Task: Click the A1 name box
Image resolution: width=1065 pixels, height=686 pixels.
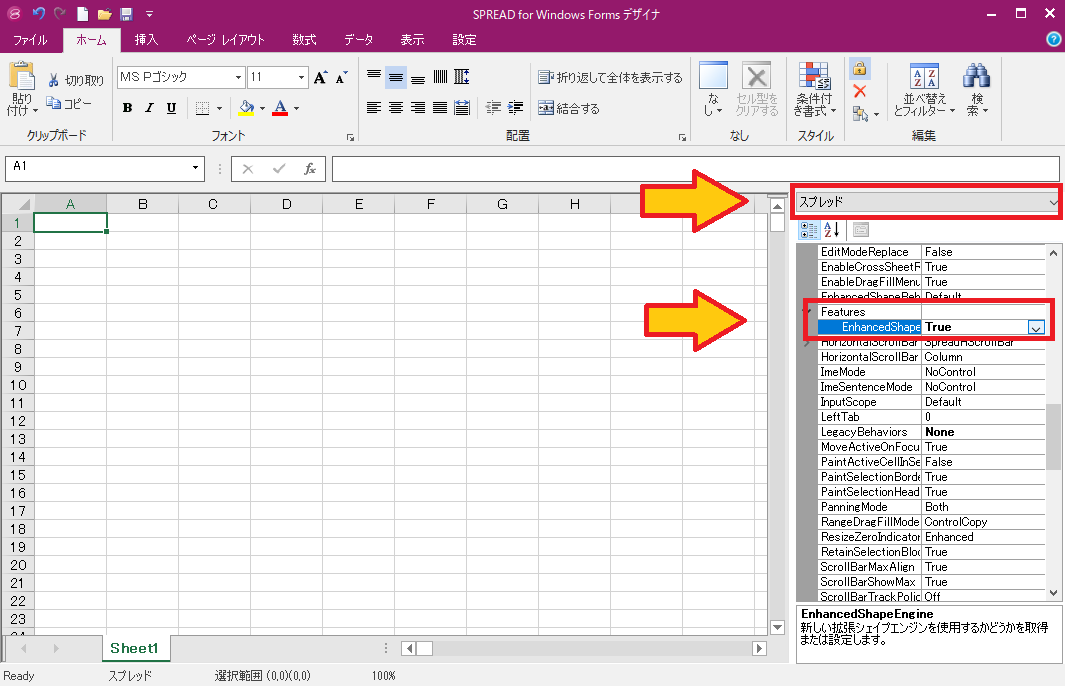Action: point(105,167)
